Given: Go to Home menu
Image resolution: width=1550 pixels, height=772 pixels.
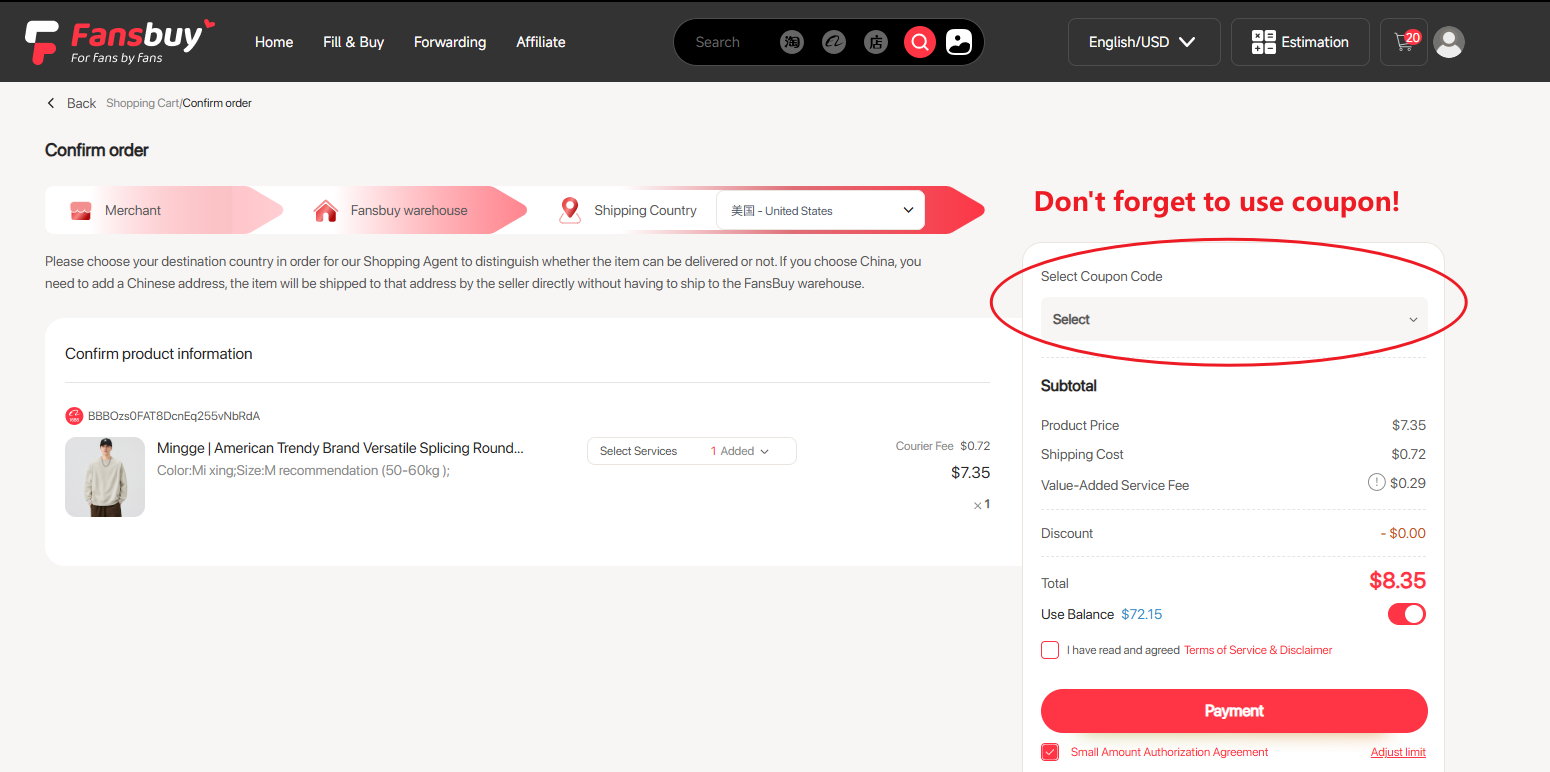Looking at the screenshot, I should 274,42.
